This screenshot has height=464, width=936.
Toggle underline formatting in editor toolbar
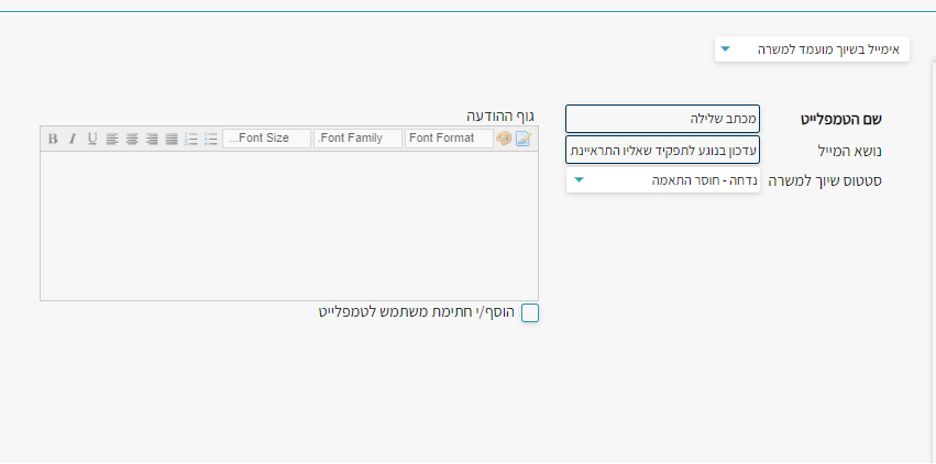coord(92,138)
